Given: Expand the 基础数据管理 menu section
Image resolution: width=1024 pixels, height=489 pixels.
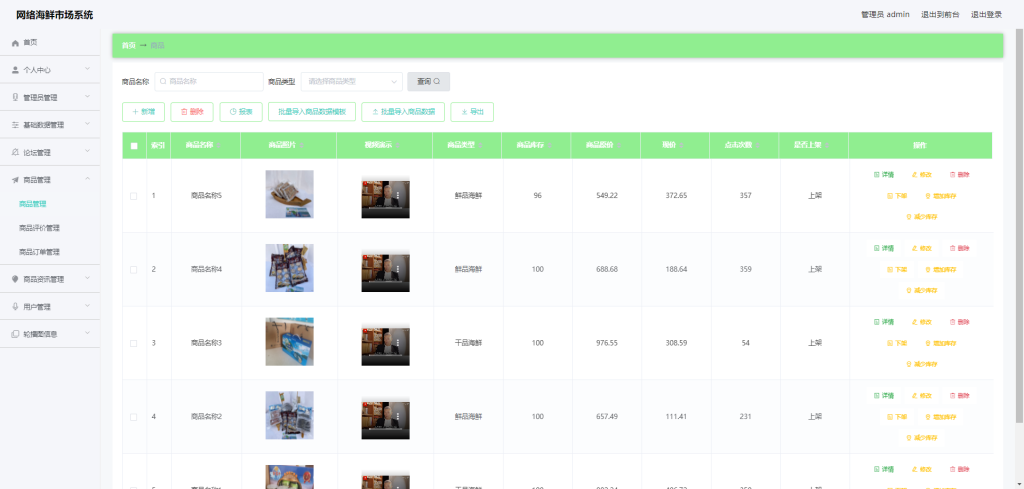Looking at the screenshot, I should (50, 125).
